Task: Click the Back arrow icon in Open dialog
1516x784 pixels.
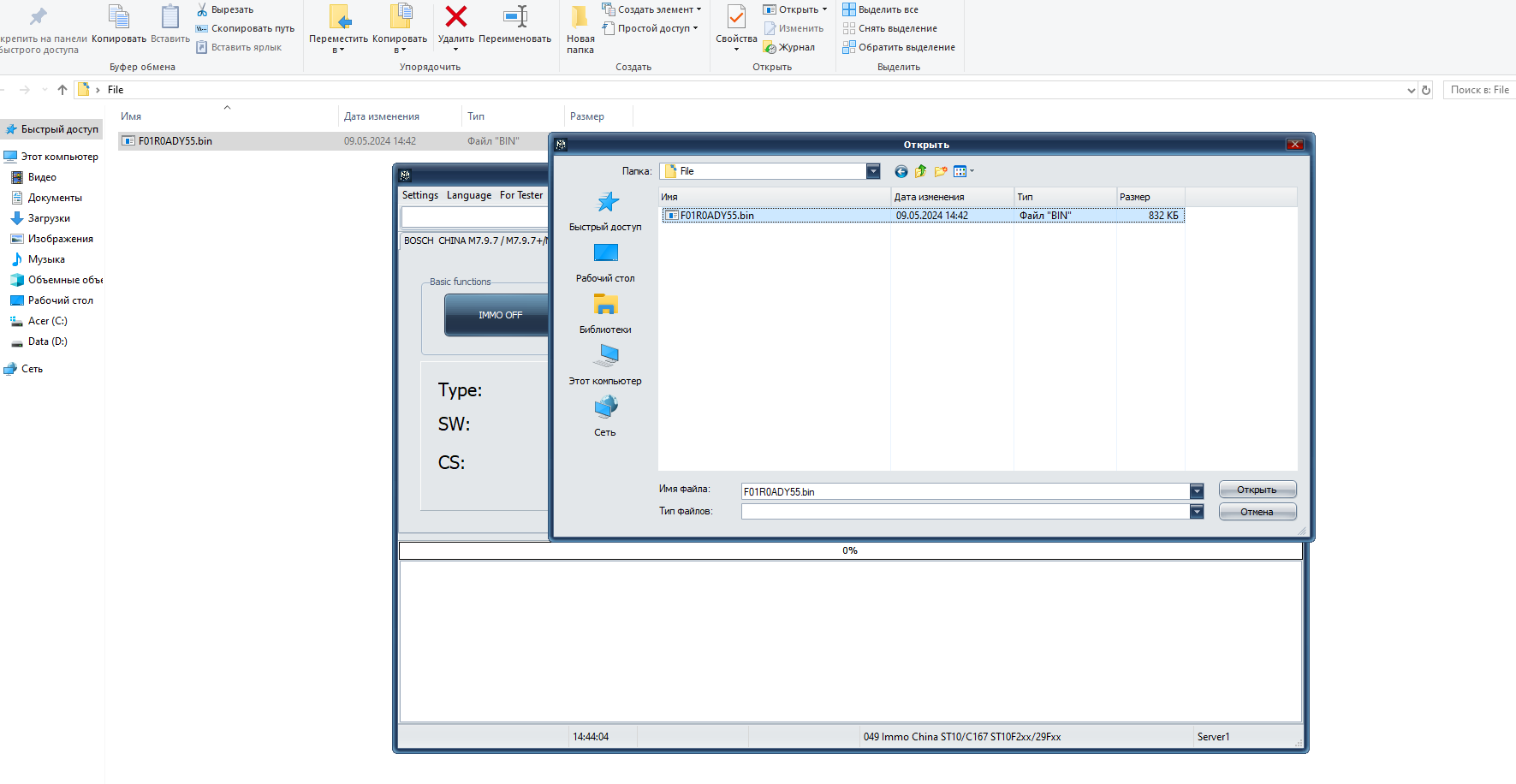Action: tap(901, 171)
